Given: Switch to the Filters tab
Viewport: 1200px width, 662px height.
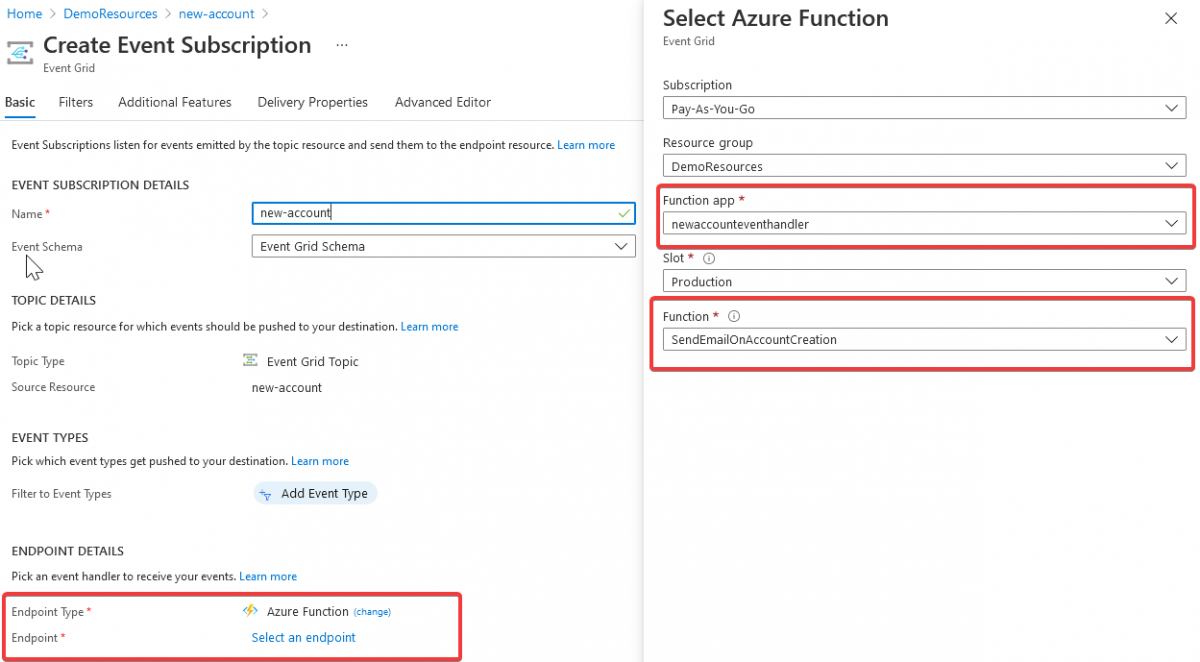Looking at the screenshot, I should pyautogui.click(x=76, y=102).
